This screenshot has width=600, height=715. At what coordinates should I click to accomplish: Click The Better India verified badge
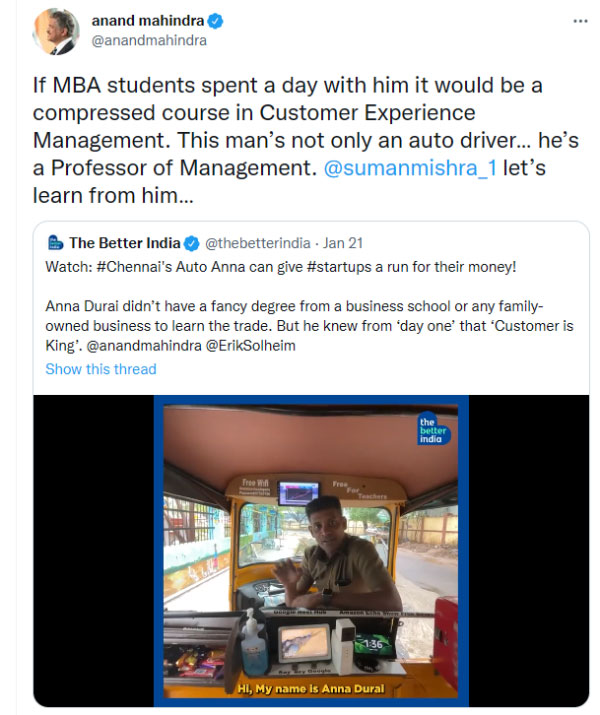pyautogui.click(x=192, y=243)
